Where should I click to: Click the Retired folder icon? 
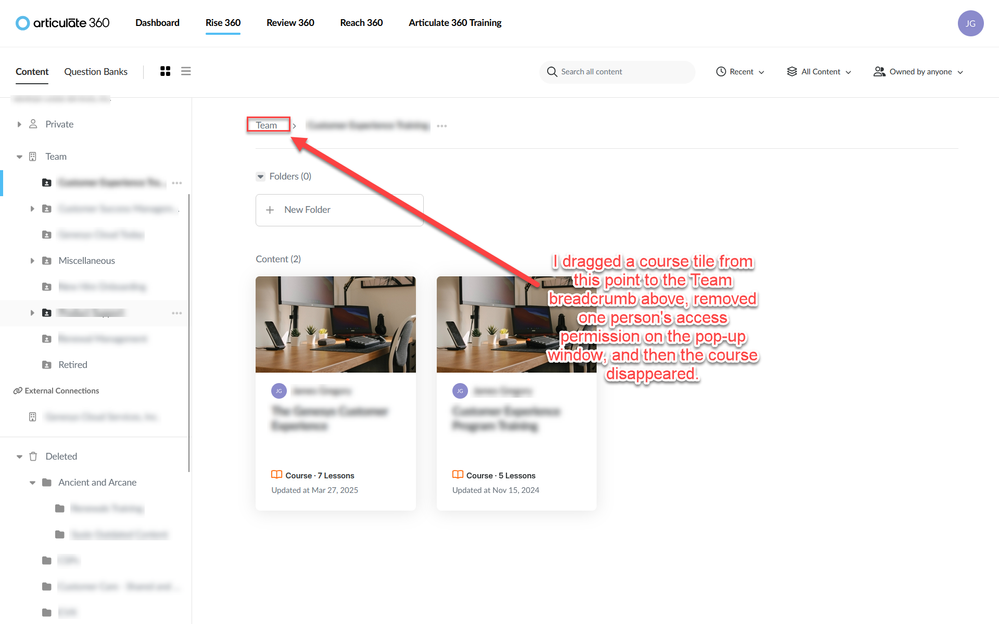[x=47, y=365]
